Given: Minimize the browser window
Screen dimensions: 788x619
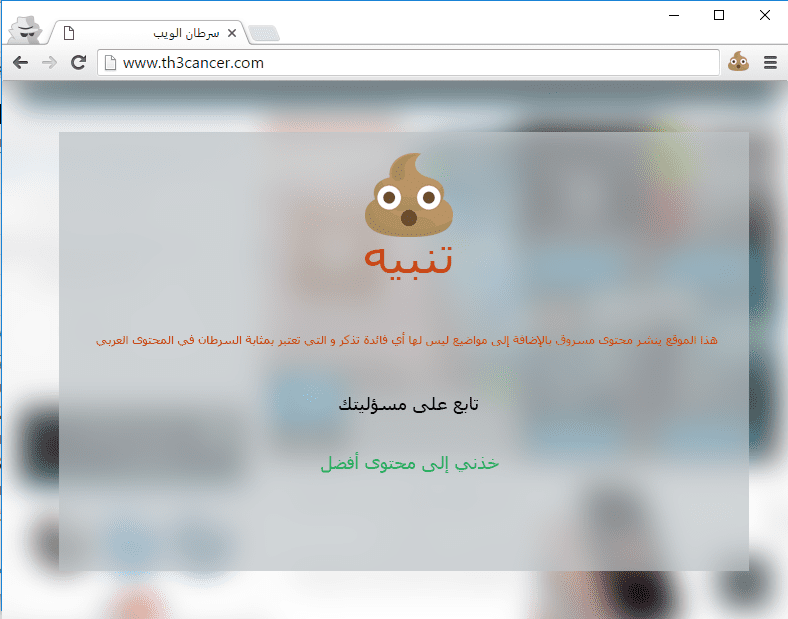Looking at the screenshot, I should click(x=674, y=16).
